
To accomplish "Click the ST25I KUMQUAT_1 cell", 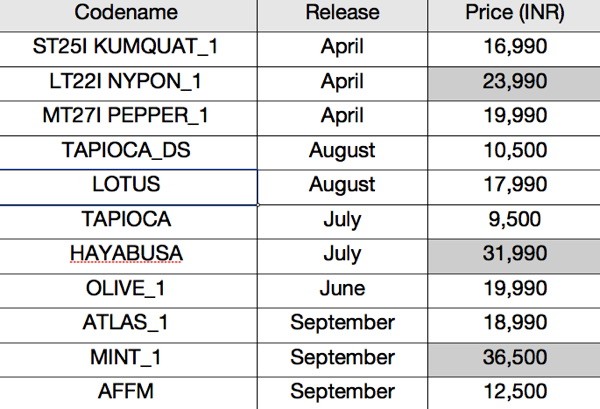I will pyautogui.click(x=128, y=49).
